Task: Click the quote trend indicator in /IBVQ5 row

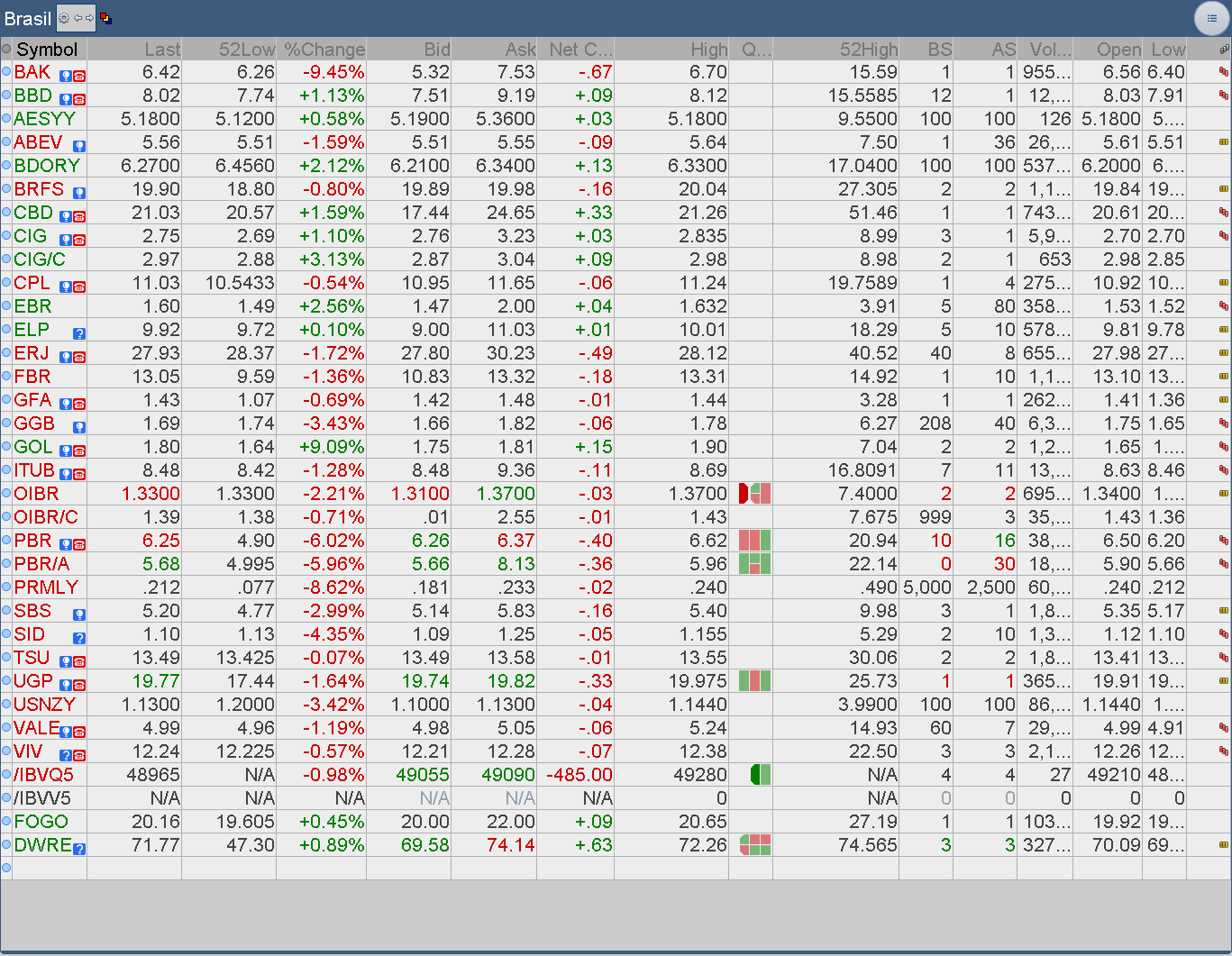Action: tap(761, 774)
